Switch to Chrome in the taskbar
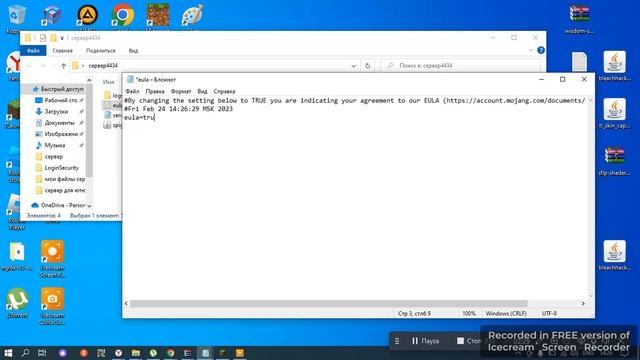Viewport: 640px width, 360px height. 171,353
